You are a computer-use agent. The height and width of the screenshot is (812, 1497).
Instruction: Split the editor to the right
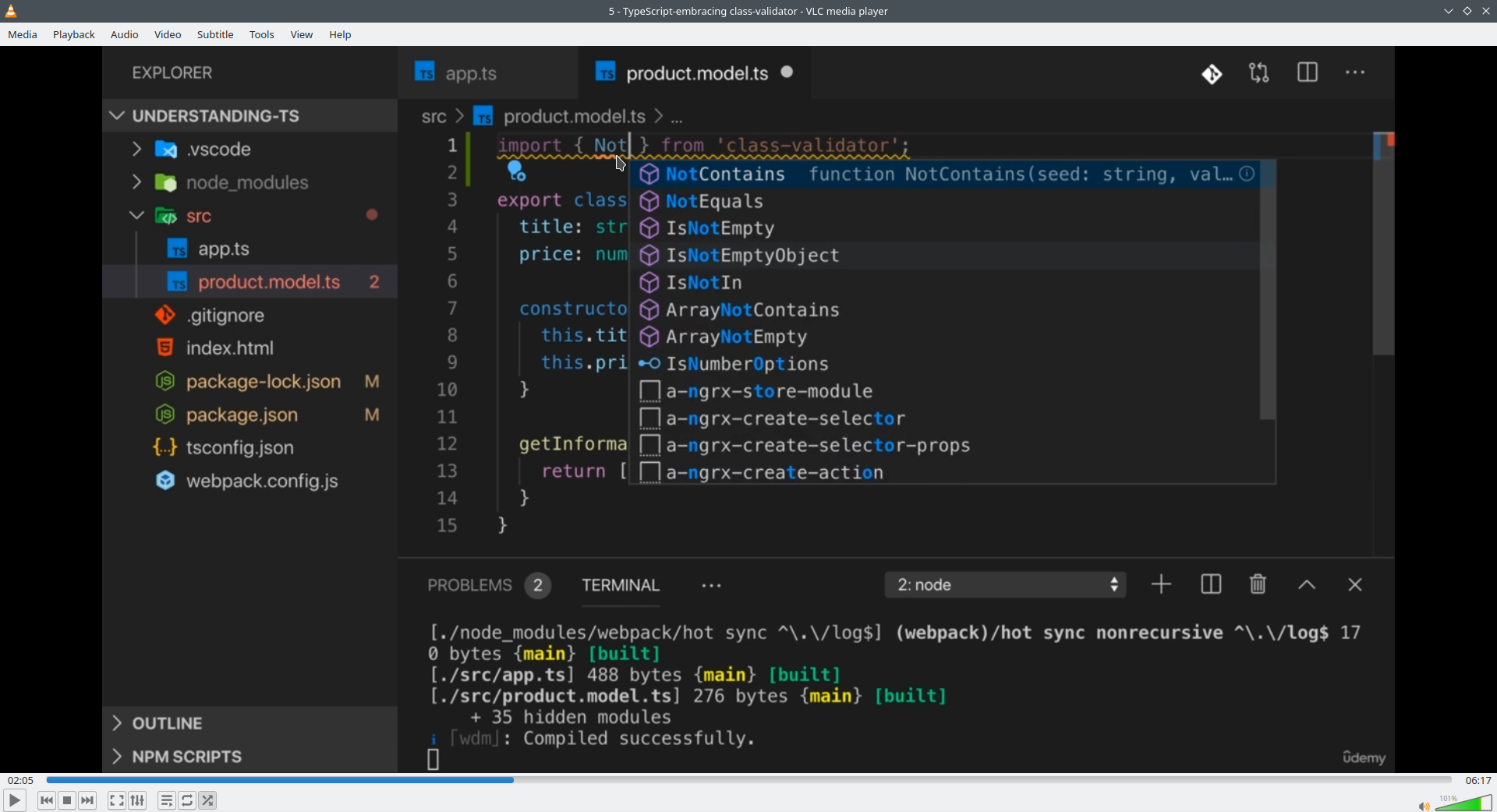1308,73
